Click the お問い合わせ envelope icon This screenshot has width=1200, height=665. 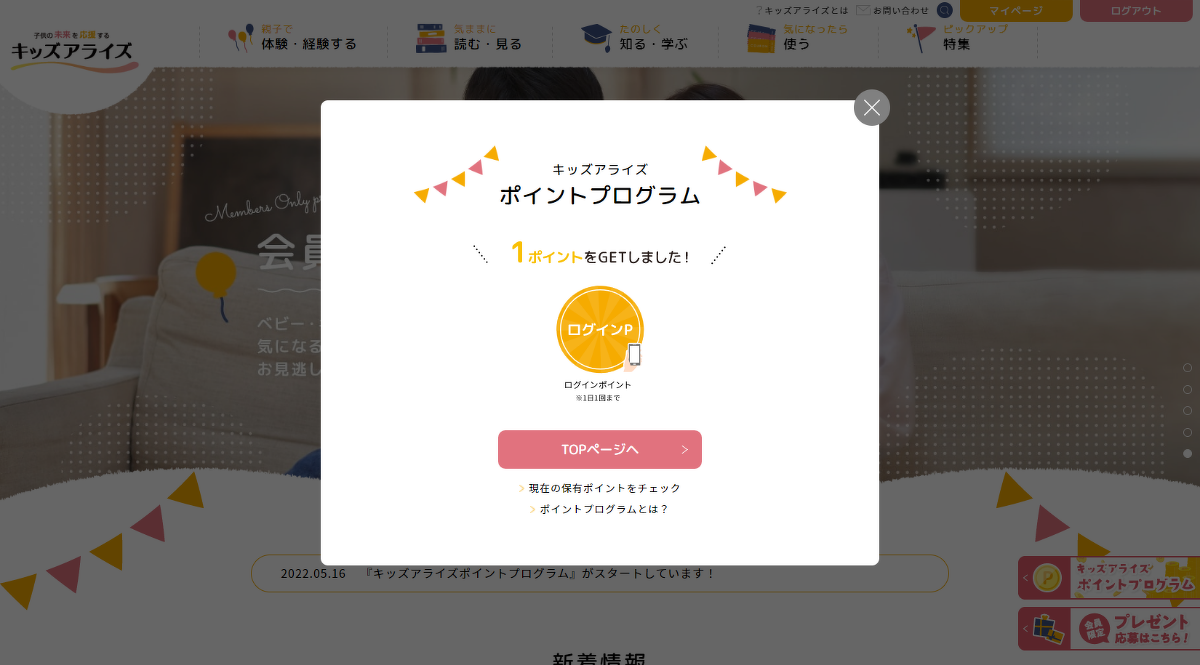tap(863, 10)
